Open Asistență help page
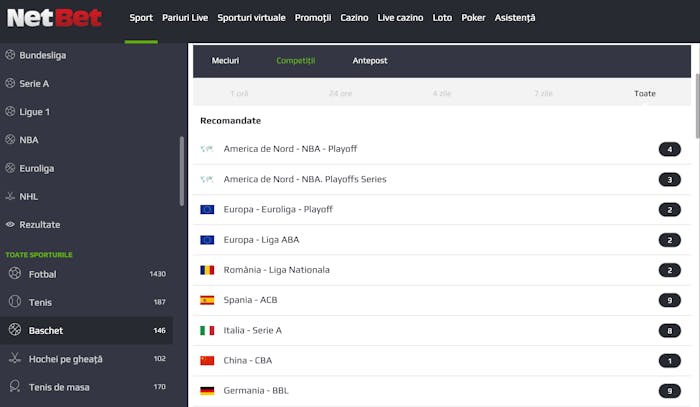700x407 pixels. [515, 18]
